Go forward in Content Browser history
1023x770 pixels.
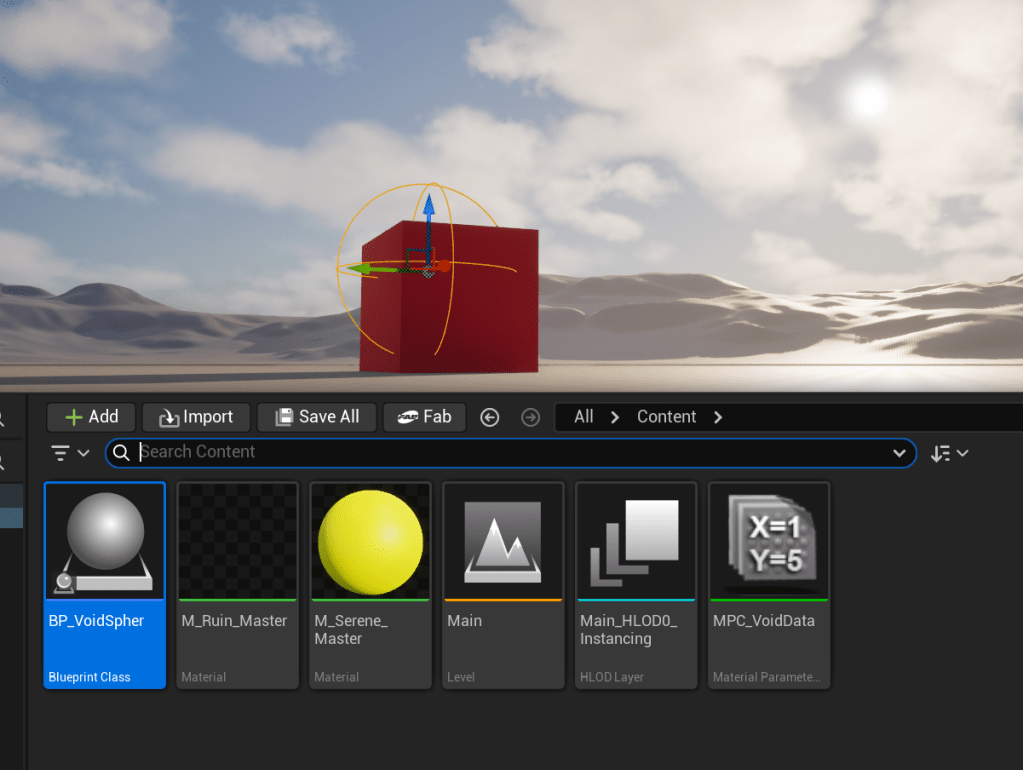click(530, 418)
